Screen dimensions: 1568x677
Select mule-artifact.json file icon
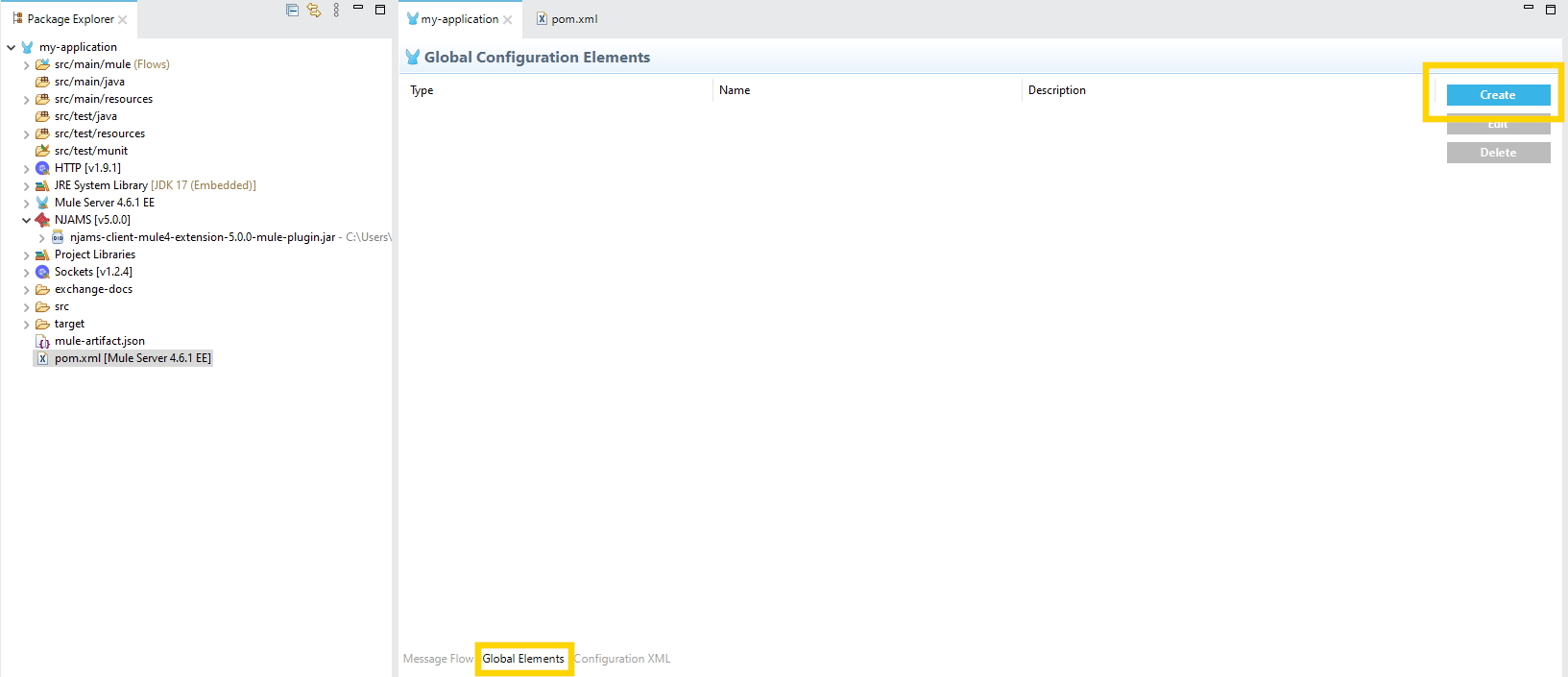click(x=42, y=341)
